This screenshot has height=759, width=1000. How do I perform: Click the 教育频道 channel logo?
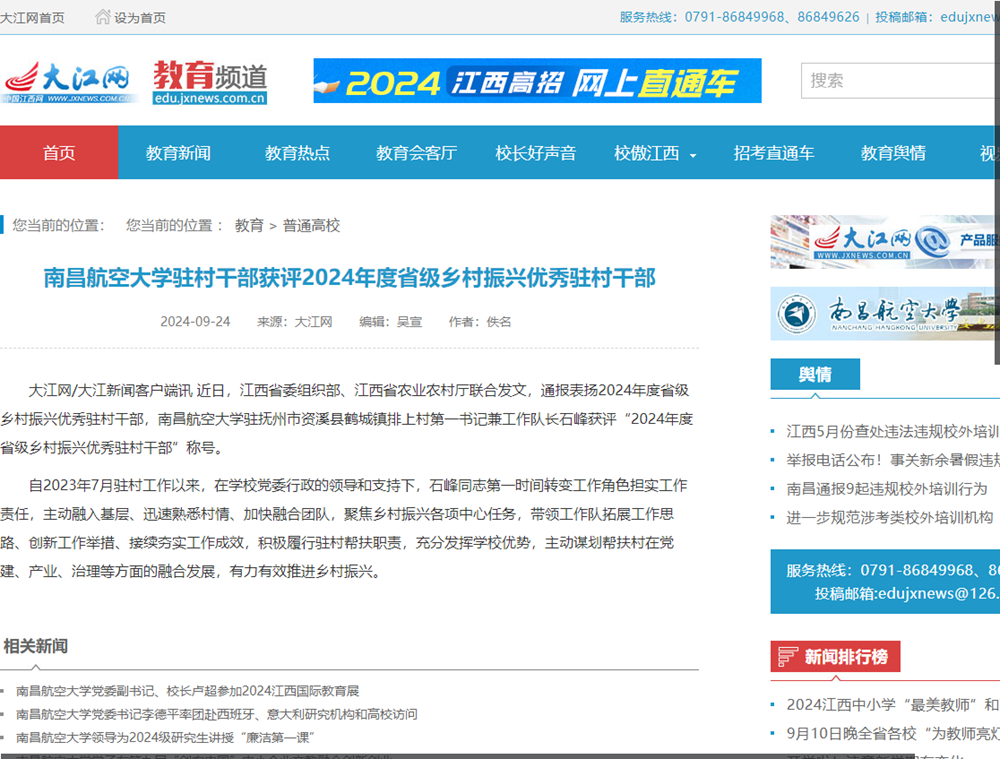click(209, 81)
